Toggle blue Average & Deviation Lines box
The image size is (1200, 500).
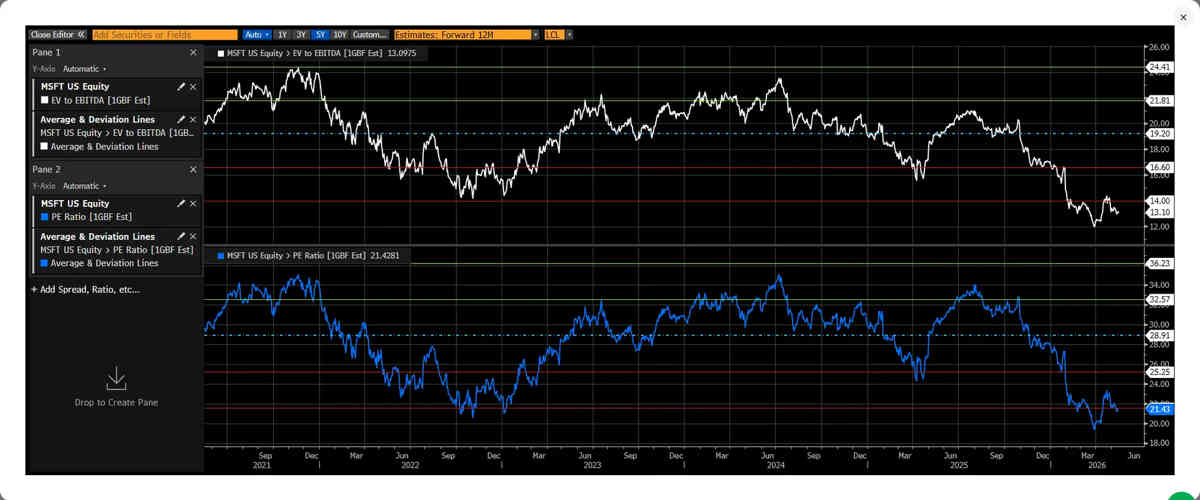pyautogui.click(x=44, y=263)
